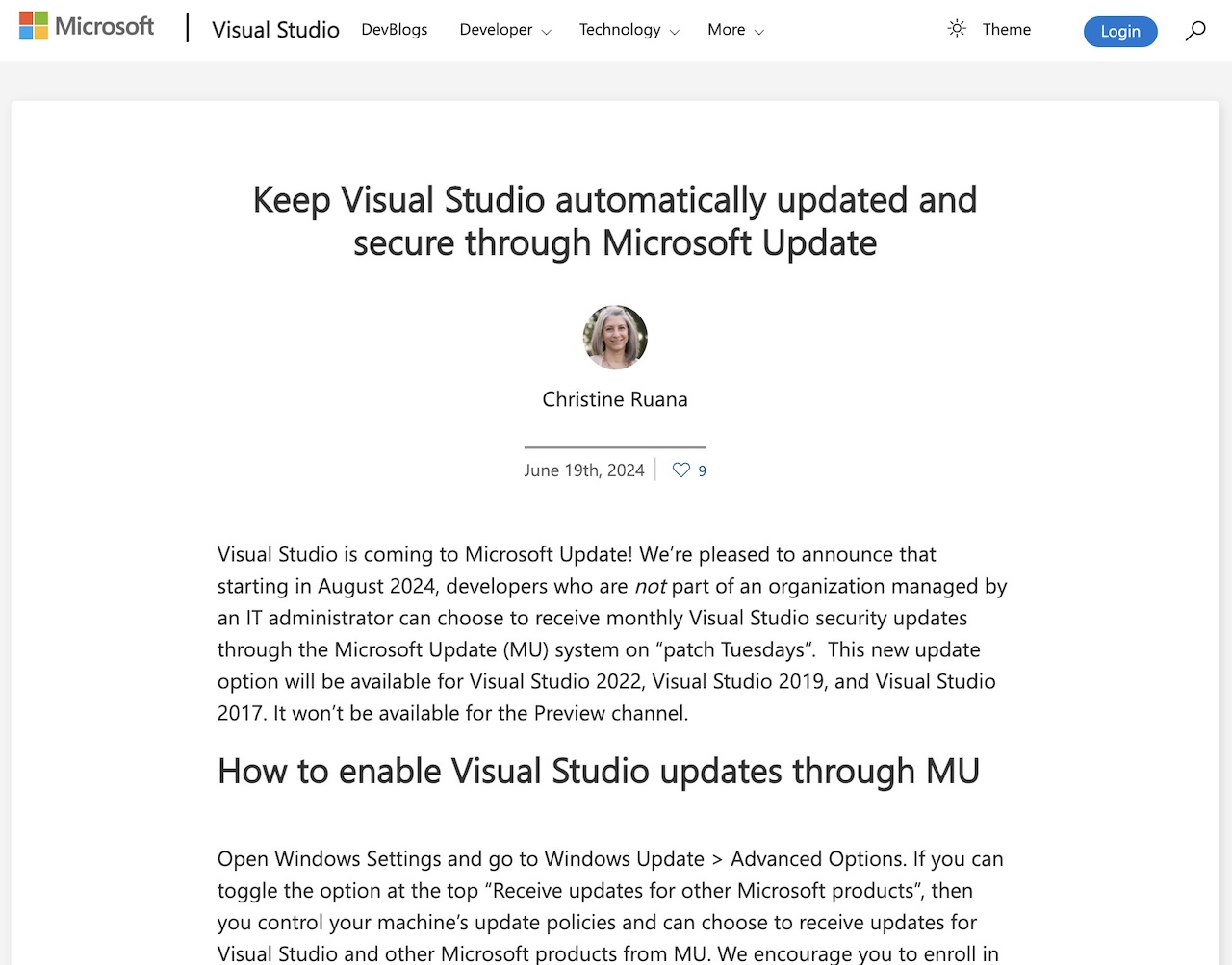The width and height of the screenshot is (1232, 965).
Task: Open Christine Ruana's author avatar
Action: coord(615,338)
